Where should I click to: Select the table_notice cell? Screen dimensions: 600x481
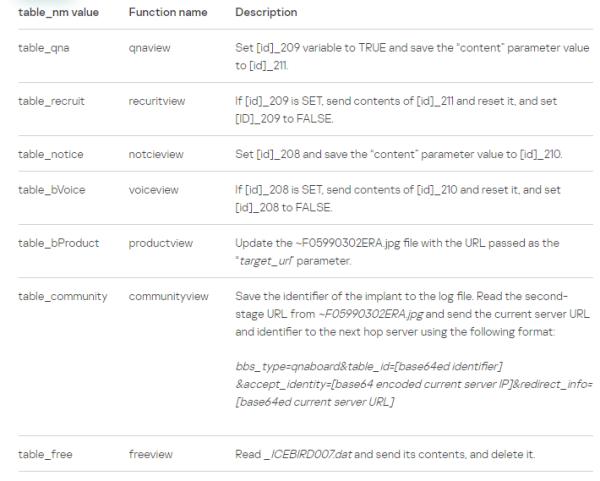pos(51,155)
